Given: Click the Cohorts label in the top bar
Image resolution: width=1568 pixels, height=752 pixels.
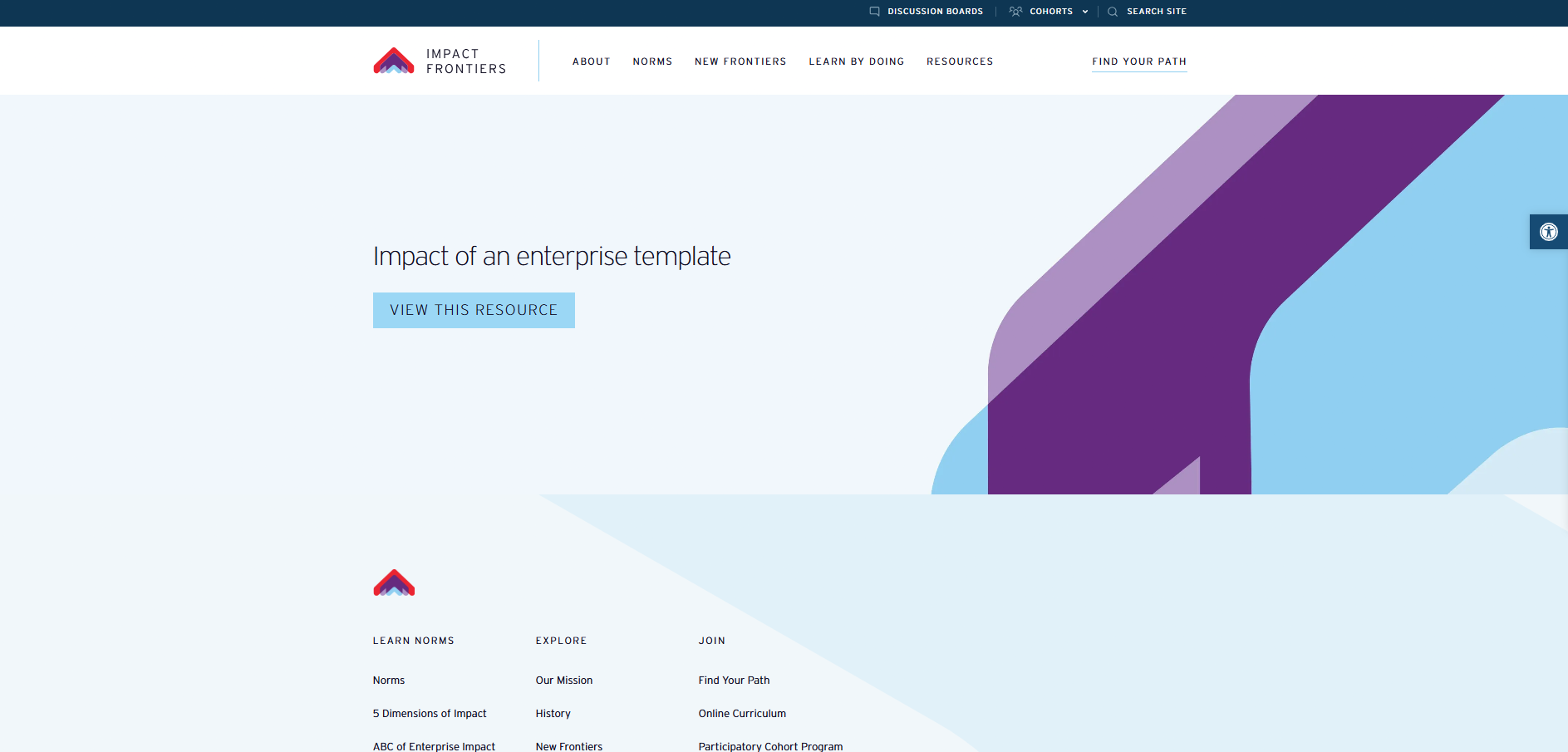Looking at the screenshot, I should coord(1051,12).
